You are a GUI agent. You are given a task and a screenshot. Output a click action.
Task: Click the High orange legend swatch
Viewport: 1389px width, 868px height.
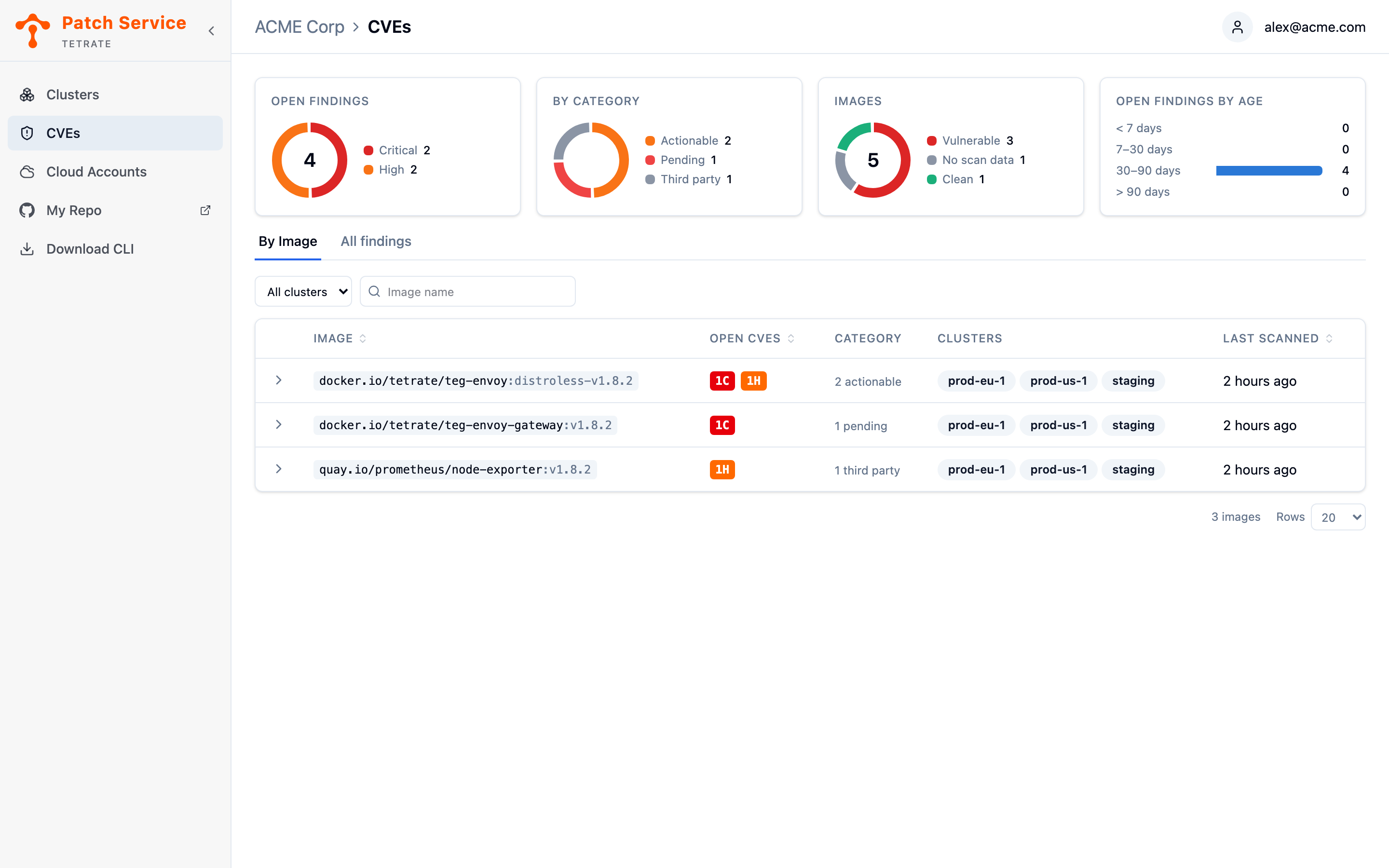click(x=368, y=170)
